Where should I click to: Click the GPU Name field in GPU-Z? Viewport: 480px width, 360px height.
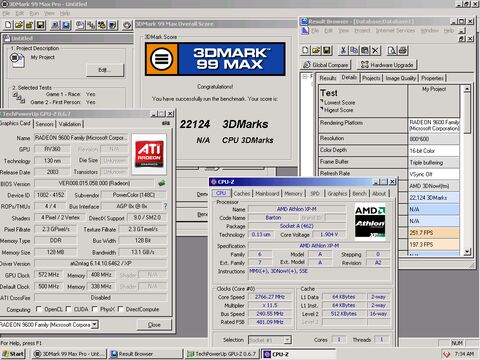tap(81, 138)
